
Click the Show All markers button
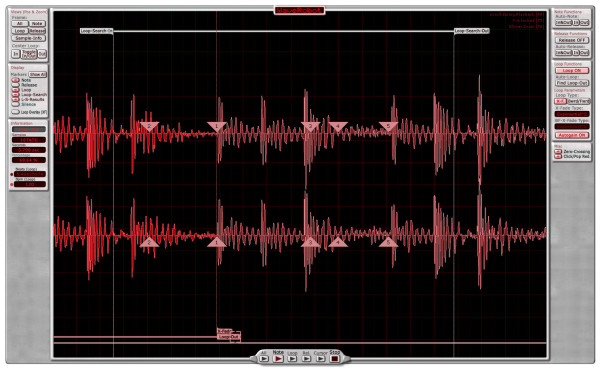click(x=38, y=74)
